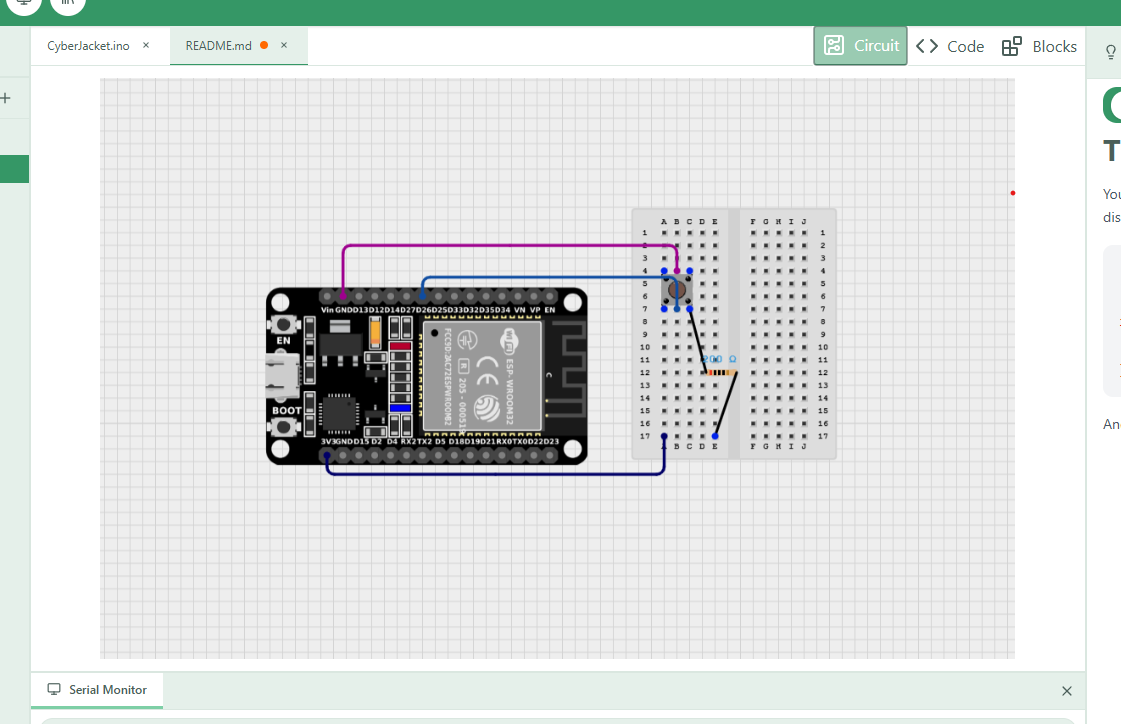Select the README.md tab
The height and width of the screenshot is (724, 1121).
(218, 46)
